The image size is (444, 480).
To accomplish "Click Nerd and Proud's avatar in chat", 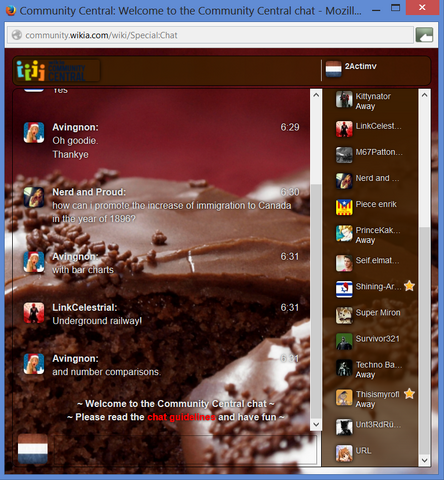I will click(x=34, y=197).
